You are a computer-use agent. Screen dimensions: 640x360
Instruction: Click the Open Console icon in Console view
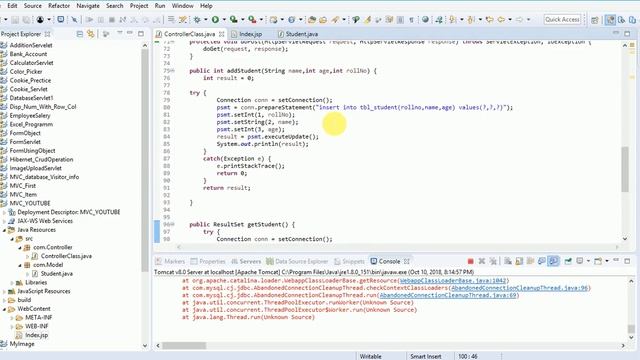click(598, 261)
